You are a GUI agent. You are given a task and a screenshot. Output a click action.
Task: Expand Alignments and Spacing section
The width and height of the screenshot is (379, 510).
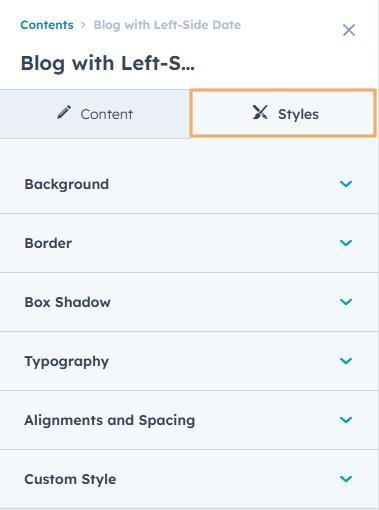(189, 420)
